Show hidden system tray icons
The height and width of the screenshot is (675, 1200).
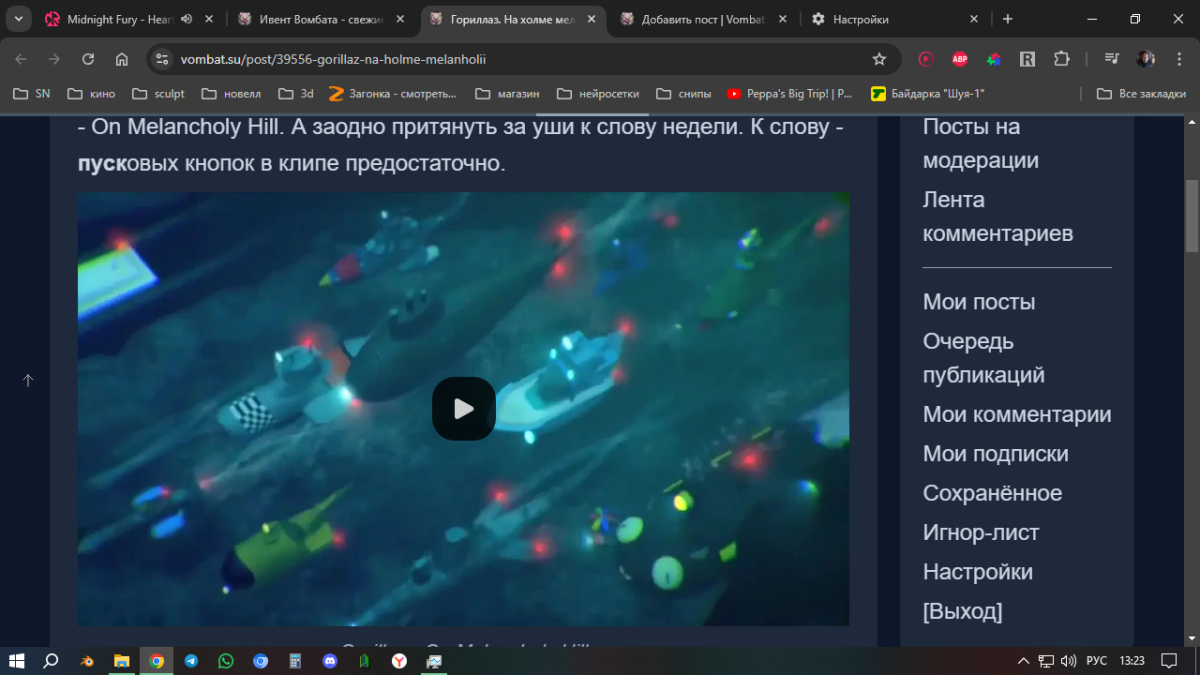[1023, 661]
